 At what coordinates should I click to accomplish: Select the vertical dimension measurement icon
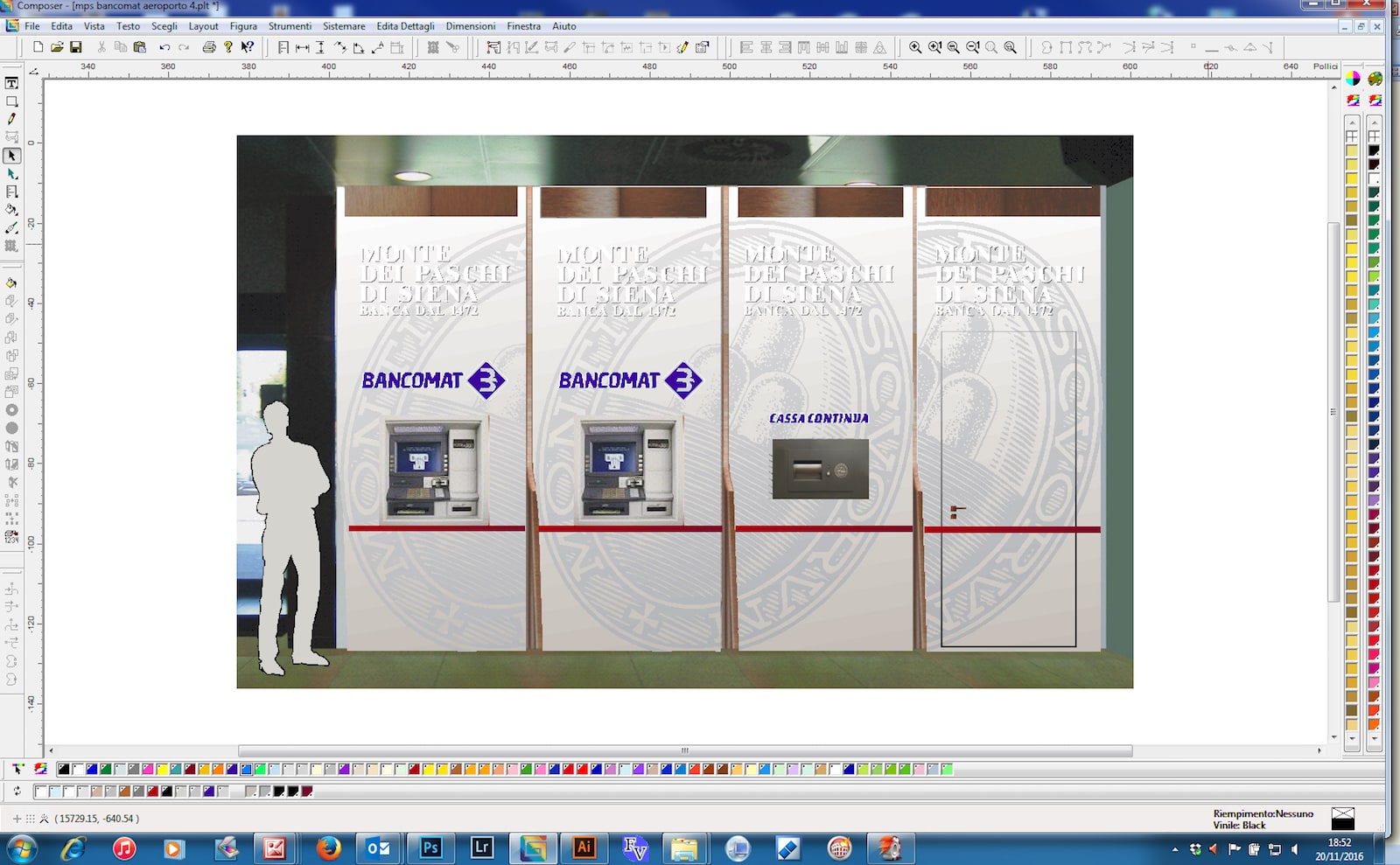pos(320,47)
